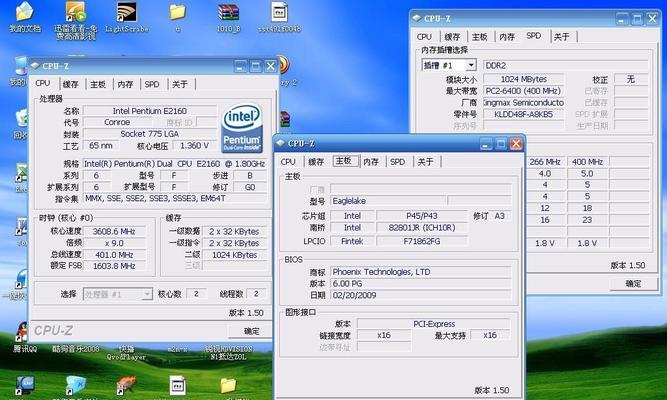The height and width of the screenshot is (400, 667).
Task: Click 确定 in the SPD CPU-Z window
Action: [x=633, y=283]
